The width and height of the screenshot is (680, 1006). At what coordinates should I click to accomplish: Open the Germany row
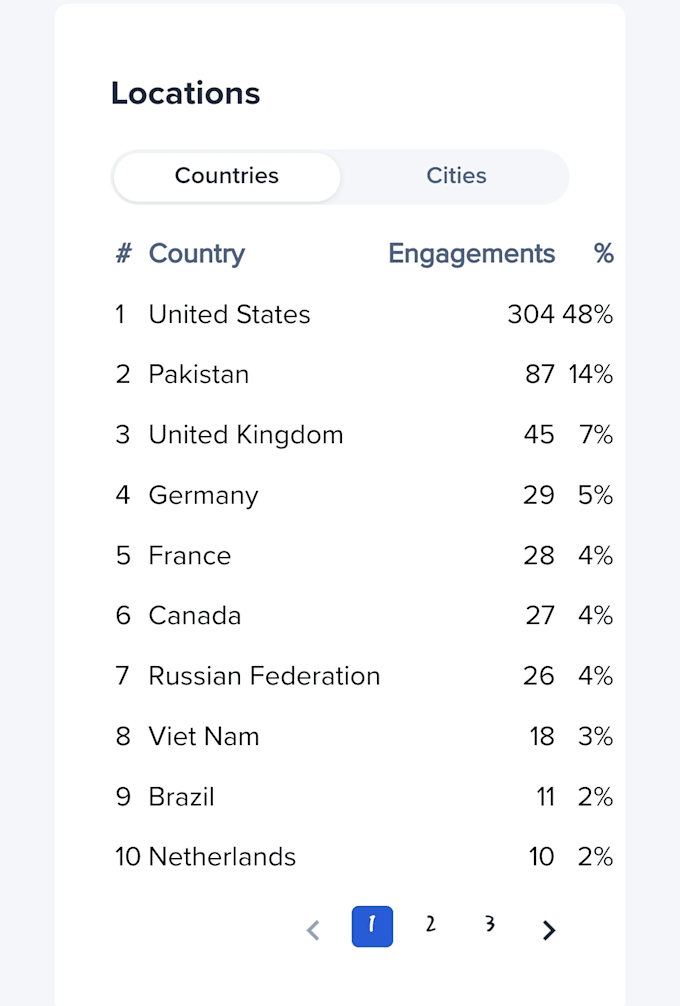pos(364,495)
